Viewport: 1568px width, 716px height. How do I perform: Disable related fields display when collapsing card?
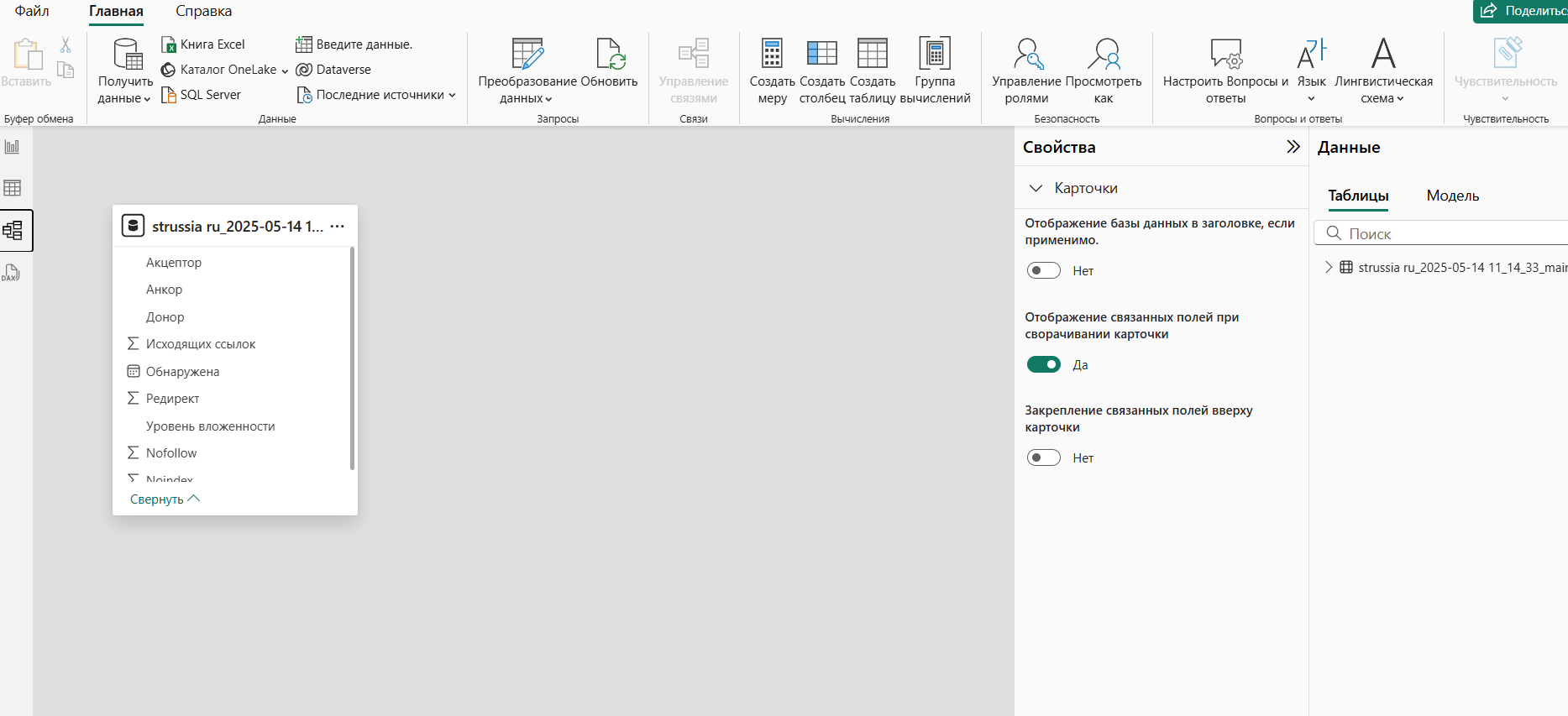[1043, 364]
